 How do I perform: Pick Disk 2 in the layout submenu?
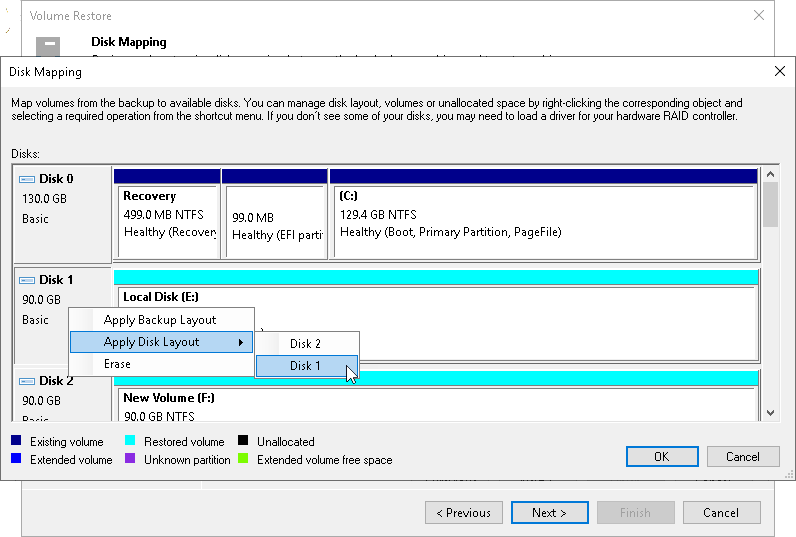[307, 344]
